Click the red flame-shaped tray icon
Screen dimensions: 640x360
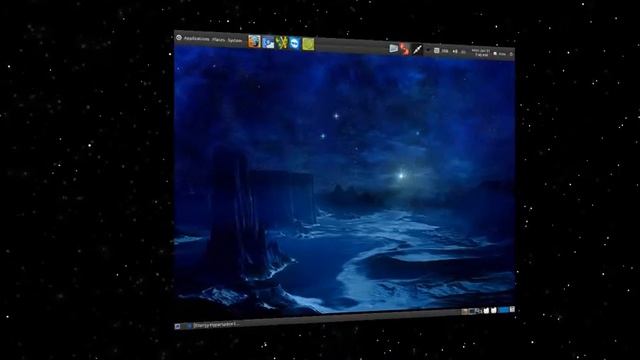point(404,49)
